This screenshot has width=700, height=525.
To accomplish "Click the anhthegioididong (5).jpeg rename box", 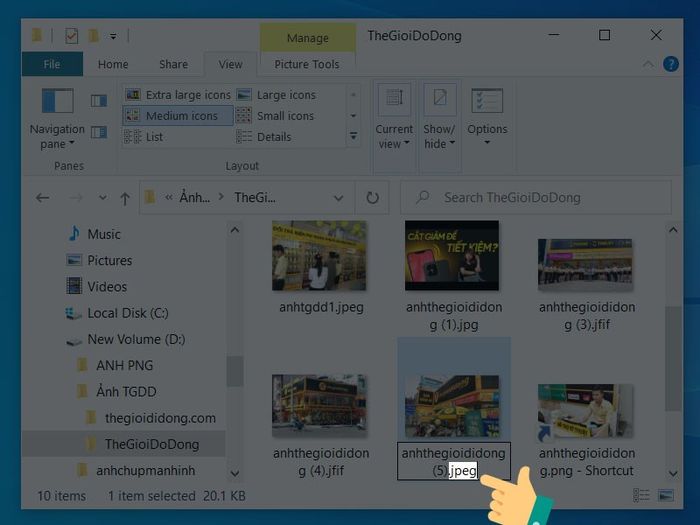I will click(454, 462).
